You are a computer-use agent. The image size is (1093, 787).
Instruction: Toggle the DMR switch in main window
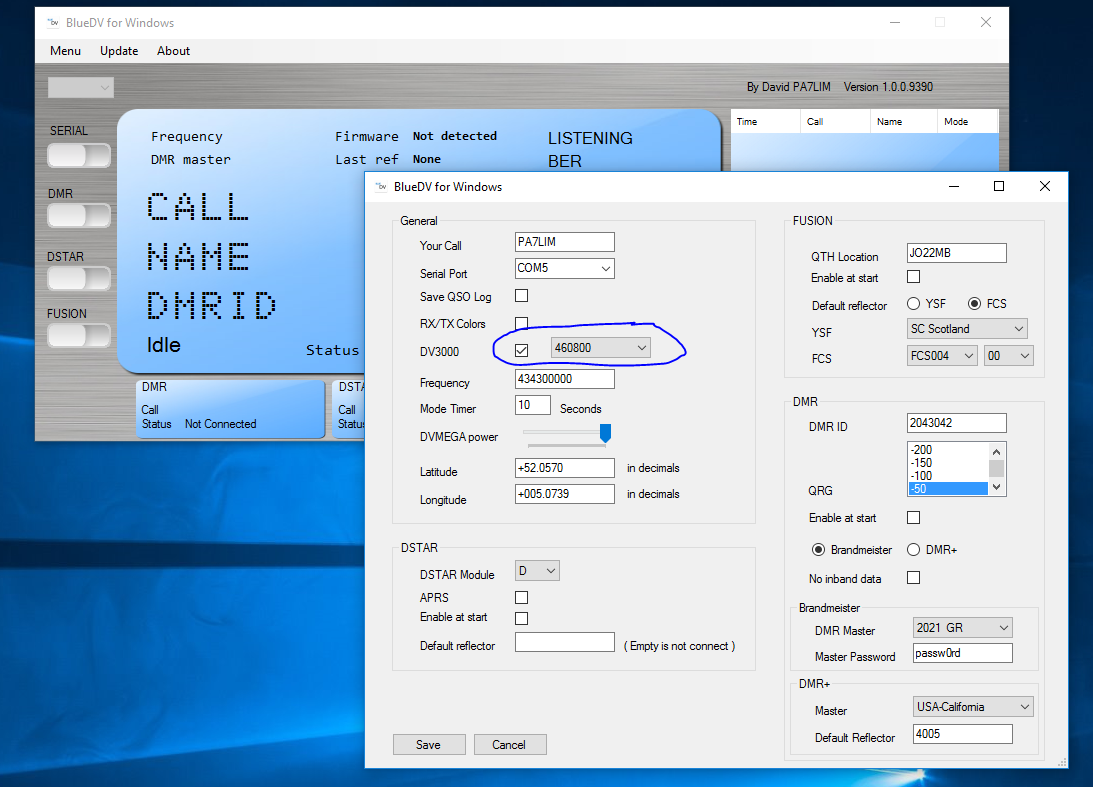click(x=79, y=215)
